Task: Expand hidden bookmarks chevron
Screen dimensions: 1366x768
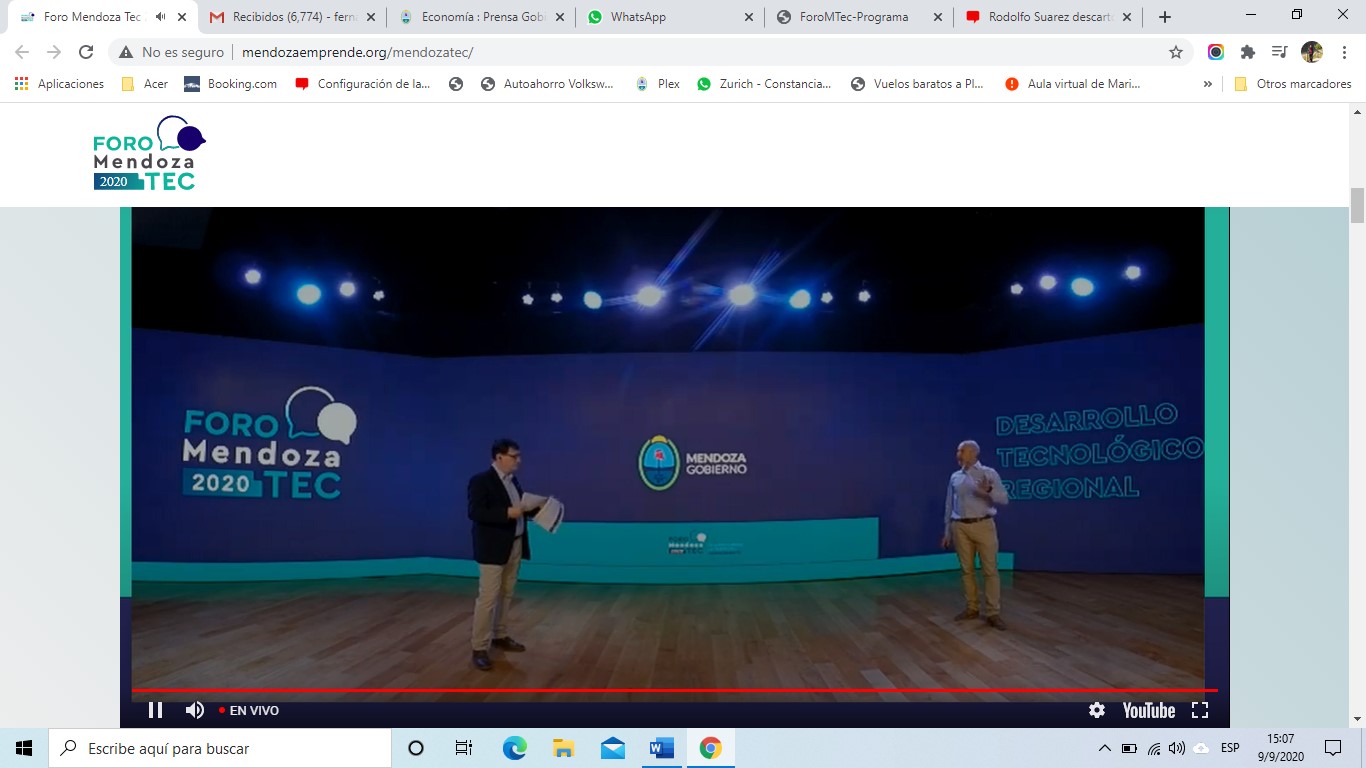Action: 1207,84
